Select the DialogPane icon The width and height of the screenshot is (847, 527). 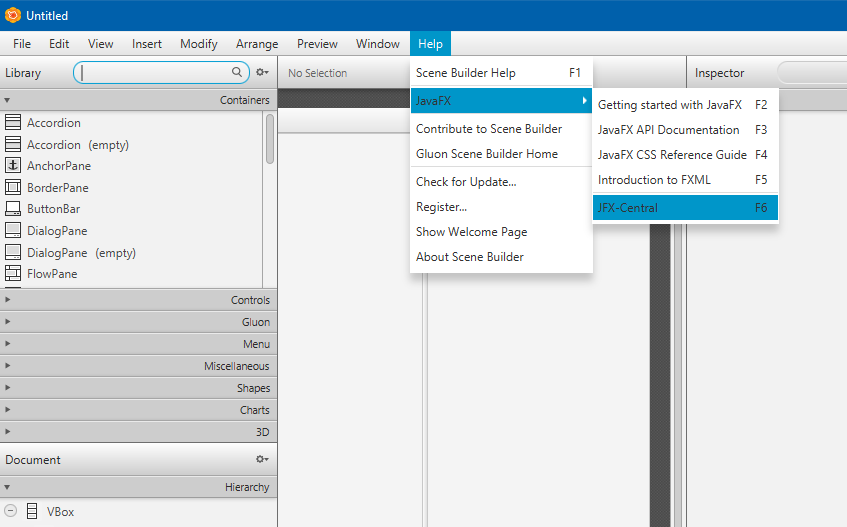click(13, 231)
